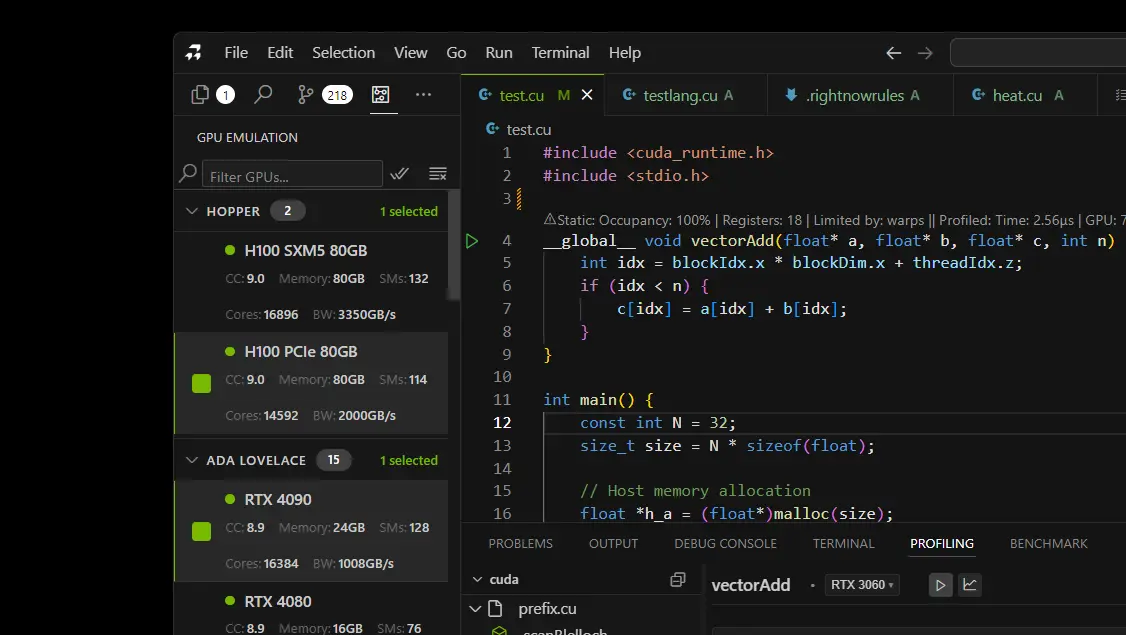Deselect the H100 PCIe 80GB checkbox
1126x635 pixels.
[202, 383]
